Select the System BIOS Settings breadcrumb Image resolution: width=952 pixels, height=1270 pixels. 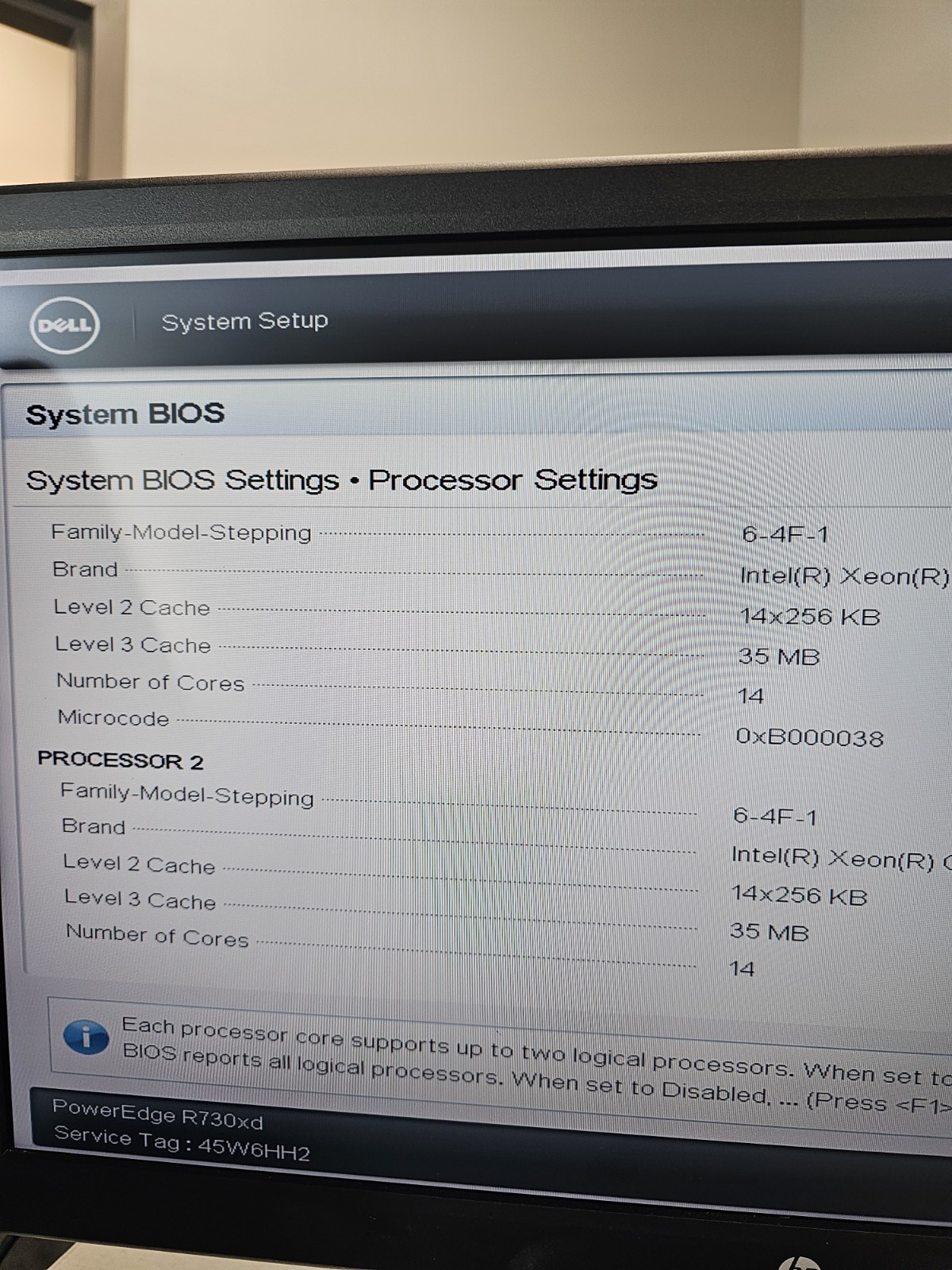[182, 480]
